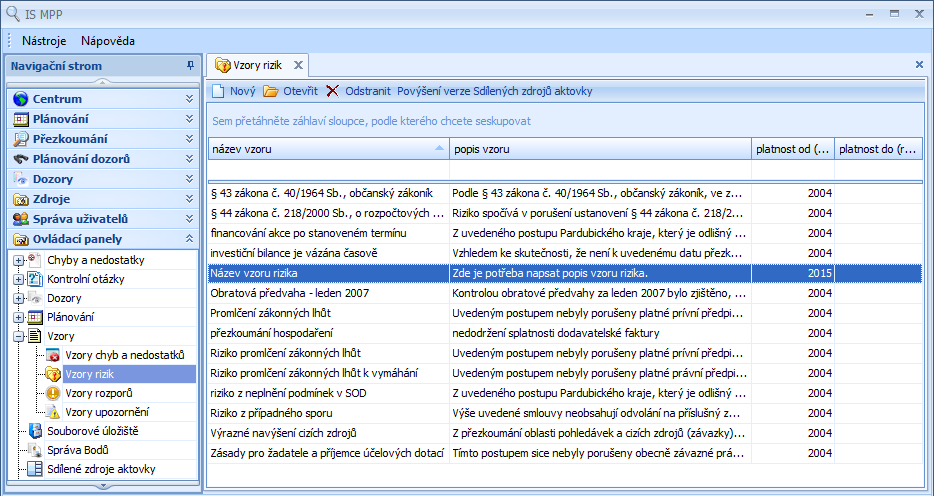934x496 pixels.
Task: Click the Správa Bodů icon
Action: 36,450
